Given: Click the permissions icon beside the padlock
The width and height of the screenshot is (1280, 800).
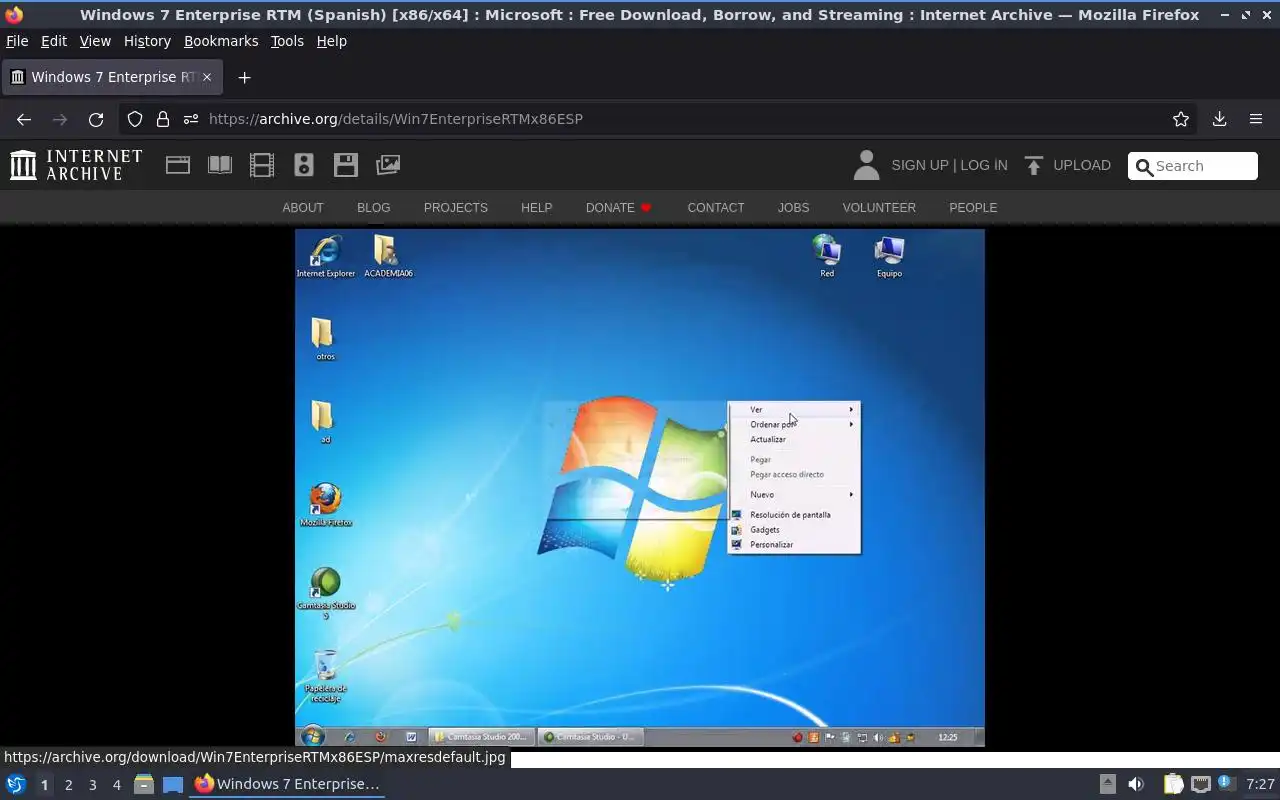Looking at the screenshot, I should 190,119.
